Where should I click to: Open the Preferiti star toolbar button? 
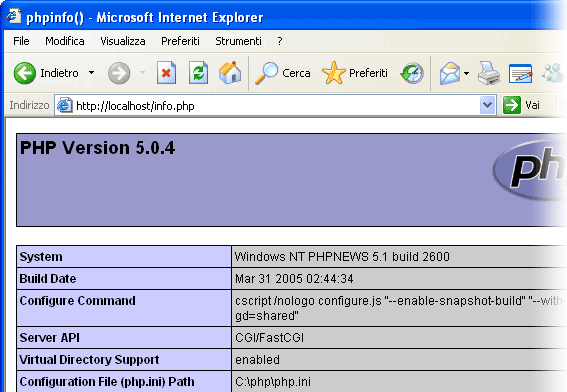click(355, 73)
